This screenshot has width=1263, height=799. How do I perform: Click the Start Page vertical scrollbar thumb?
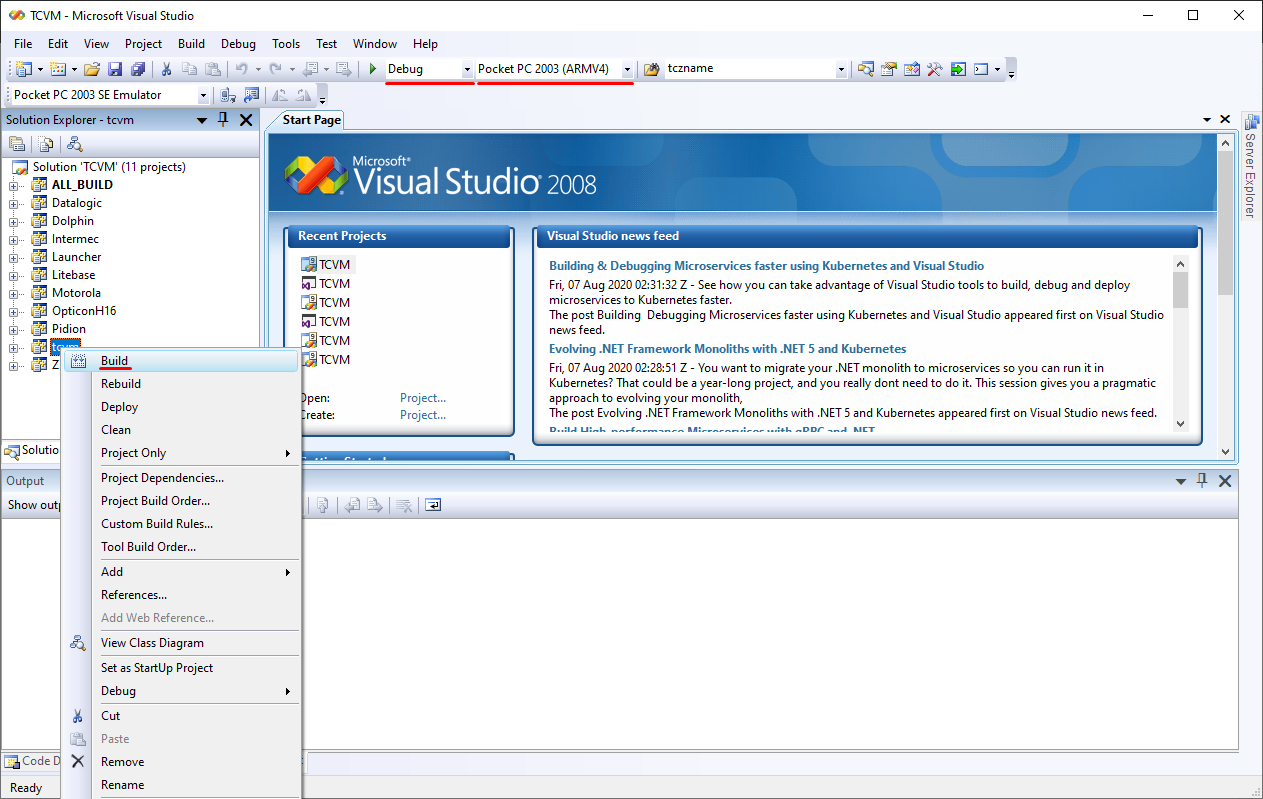pyautogui.click(x=1226, y=221)
